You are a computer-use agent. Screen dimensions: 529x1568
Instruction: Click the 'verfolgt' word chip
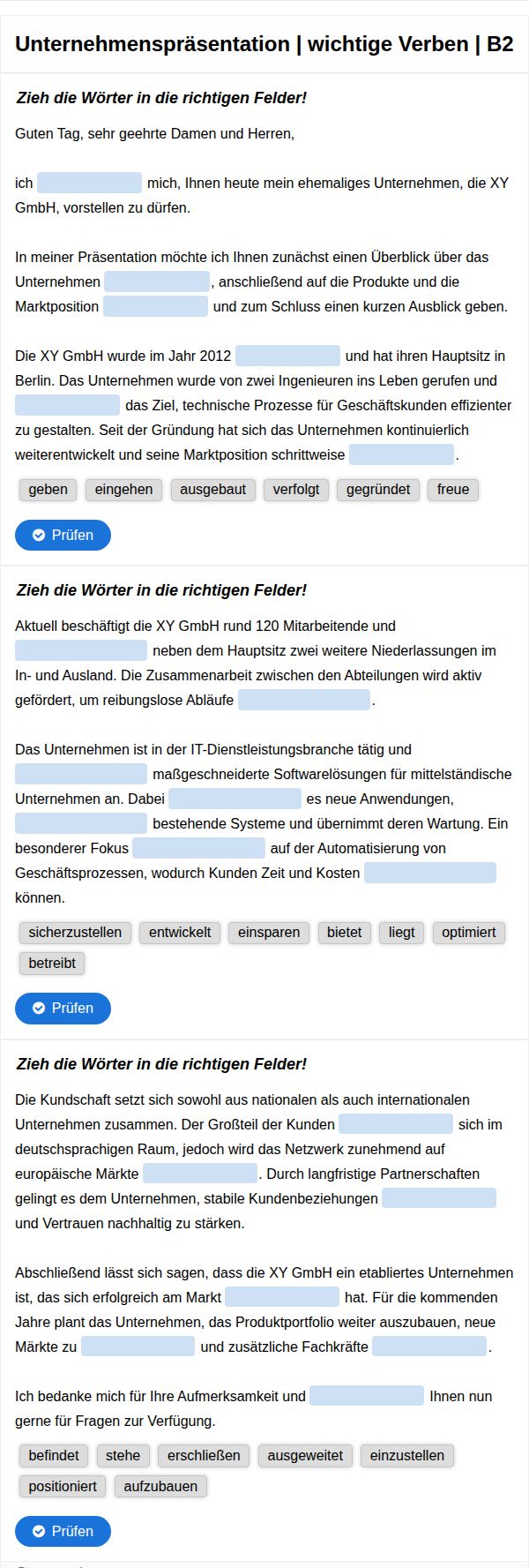pyautogui.click(x=296, y=489)
